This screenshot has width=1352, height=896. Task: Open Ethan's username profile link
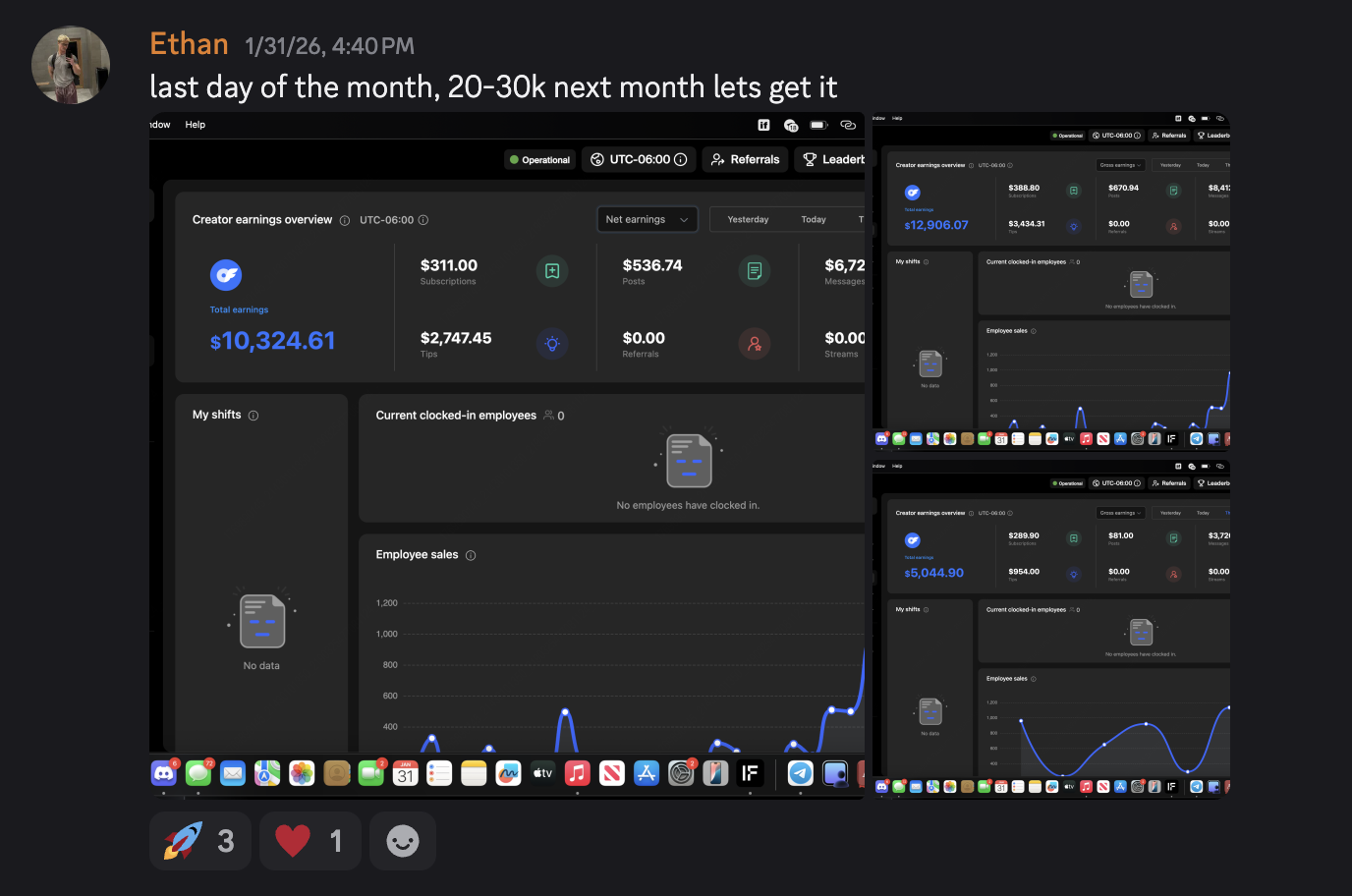click(189, 44)
